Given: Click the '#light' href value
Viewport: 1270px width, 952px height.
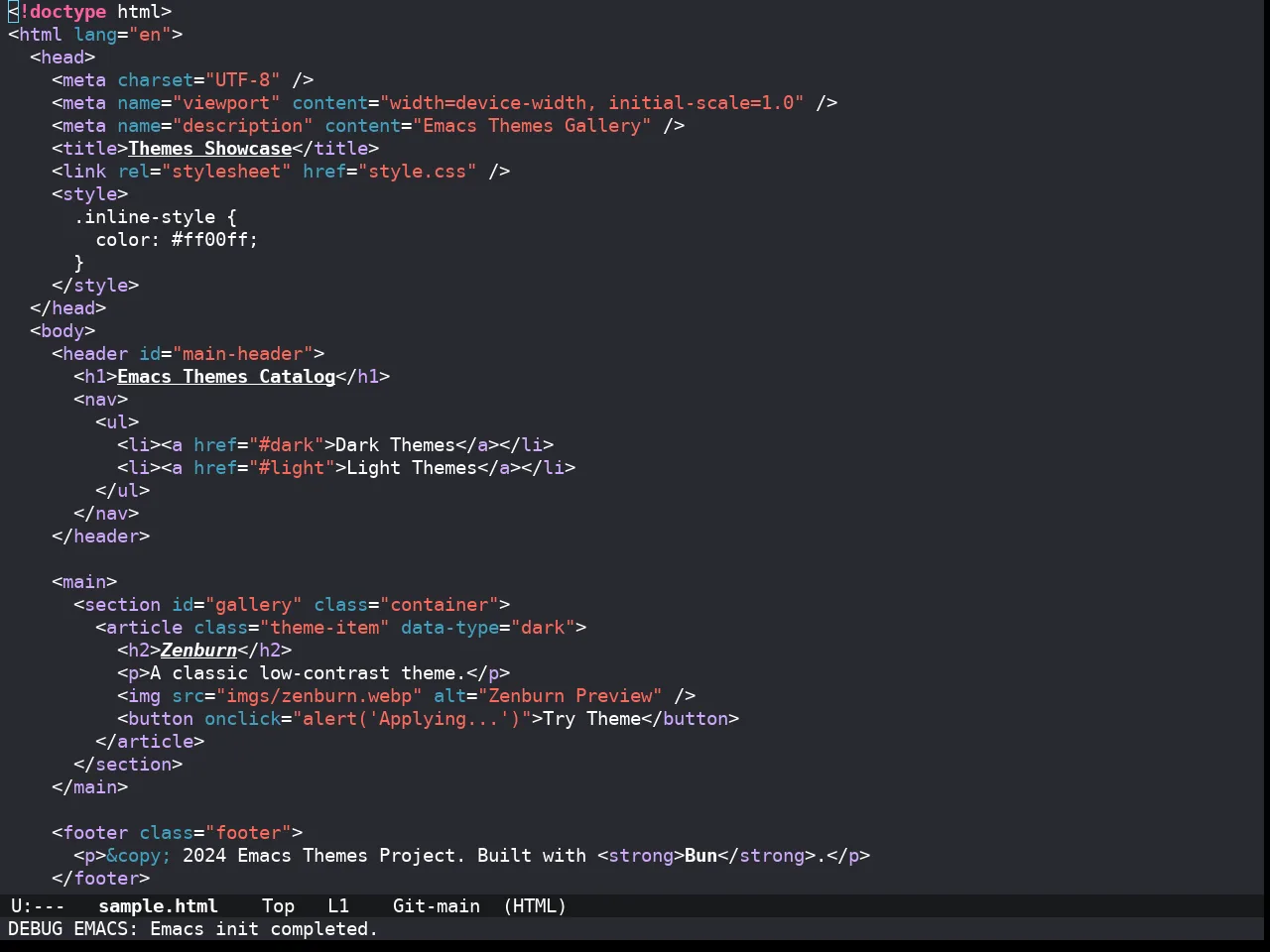Looking at the screenshot, I should 292,468.
